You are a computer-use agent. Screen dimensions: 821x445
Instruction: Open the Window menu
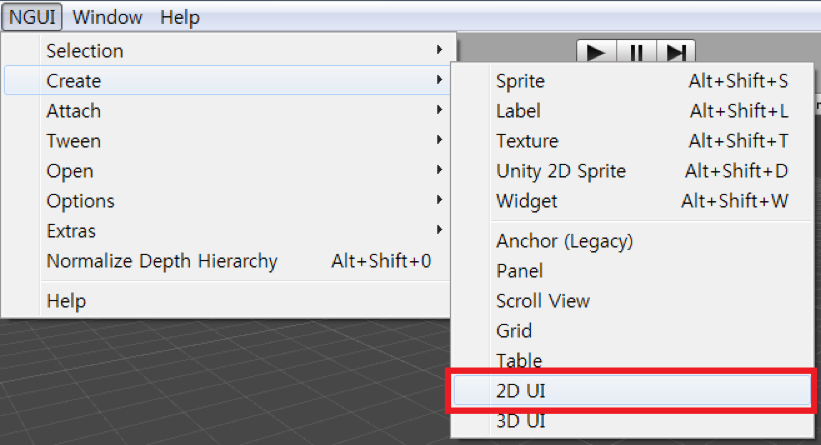pyautogui.click(x=107, y=17)
